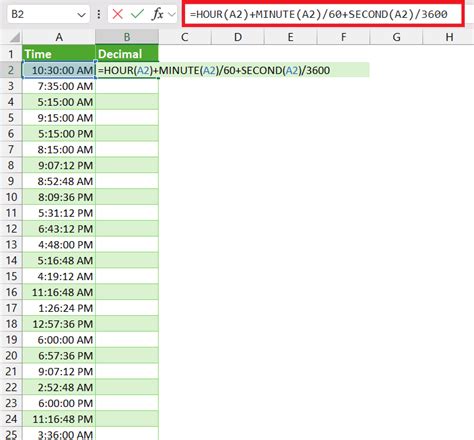Select column C header
The width and height of the screenshot is (474, 440).
pos(185,37)
